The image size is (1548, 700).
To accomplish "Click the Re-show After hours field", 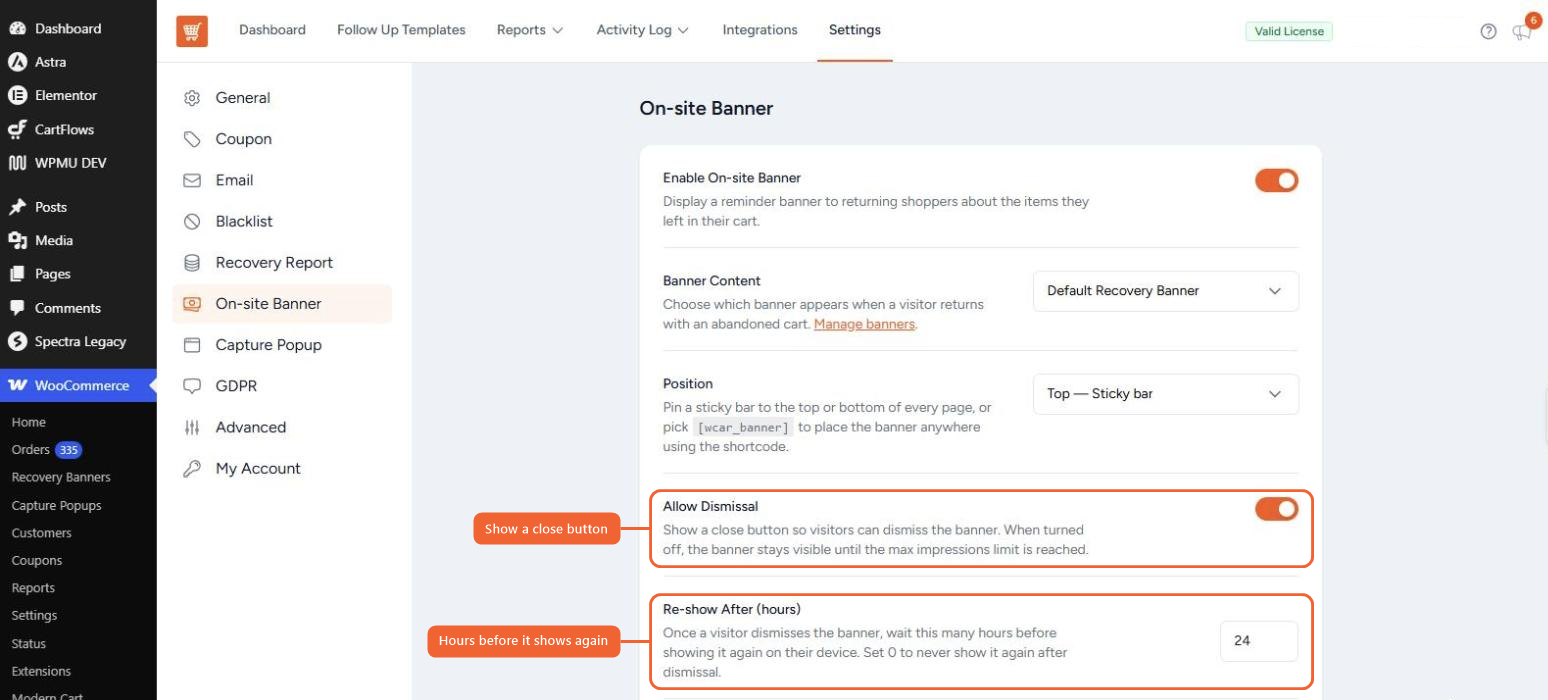I will pyautogui.click(x=1259, y=641).
